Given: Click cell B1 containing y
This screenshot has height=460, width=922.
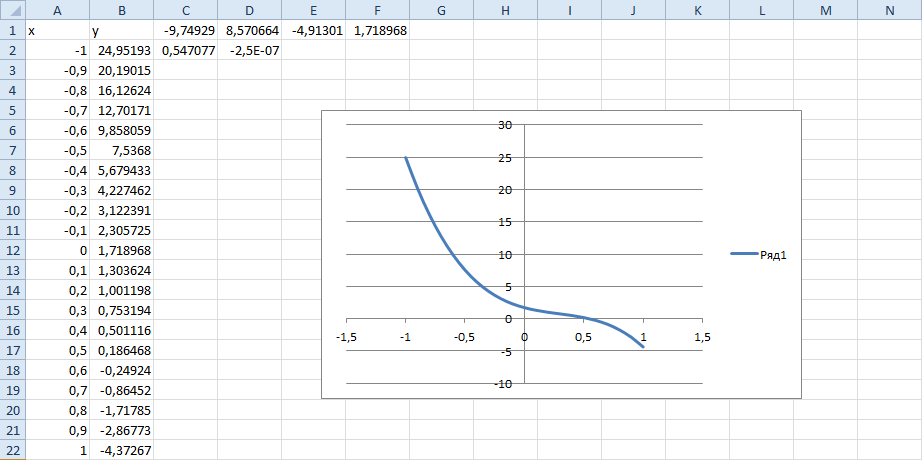Looking at the screenshot, I should tap(122, 31).
